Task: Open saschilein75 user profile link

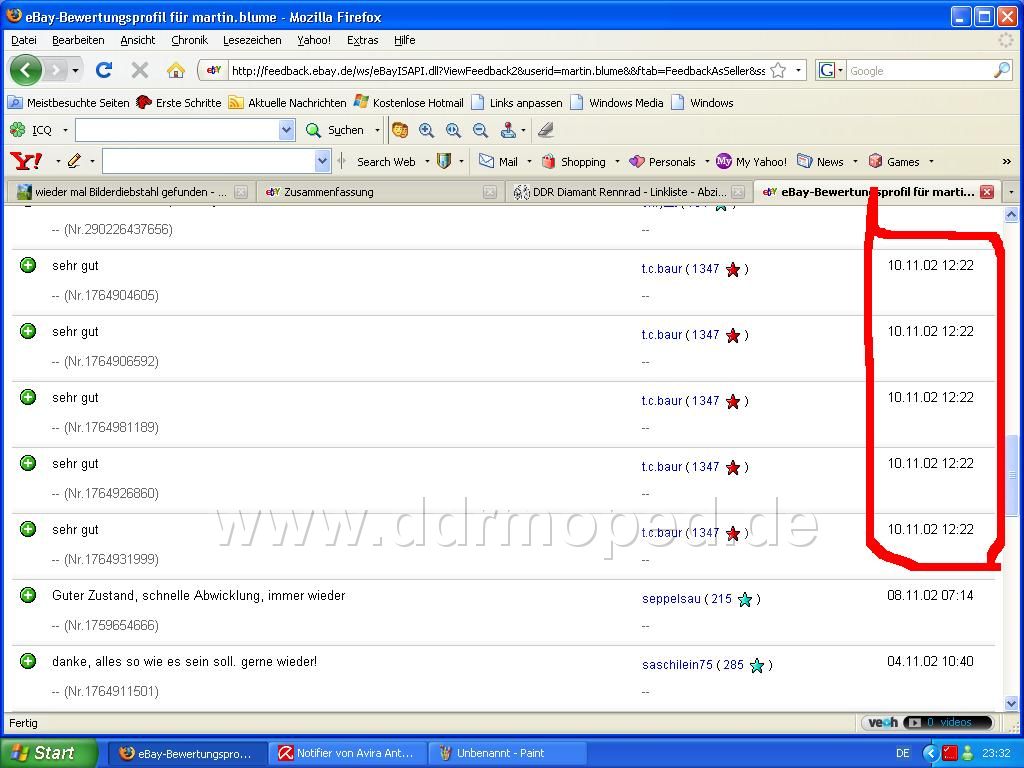Action: point(677,665)
